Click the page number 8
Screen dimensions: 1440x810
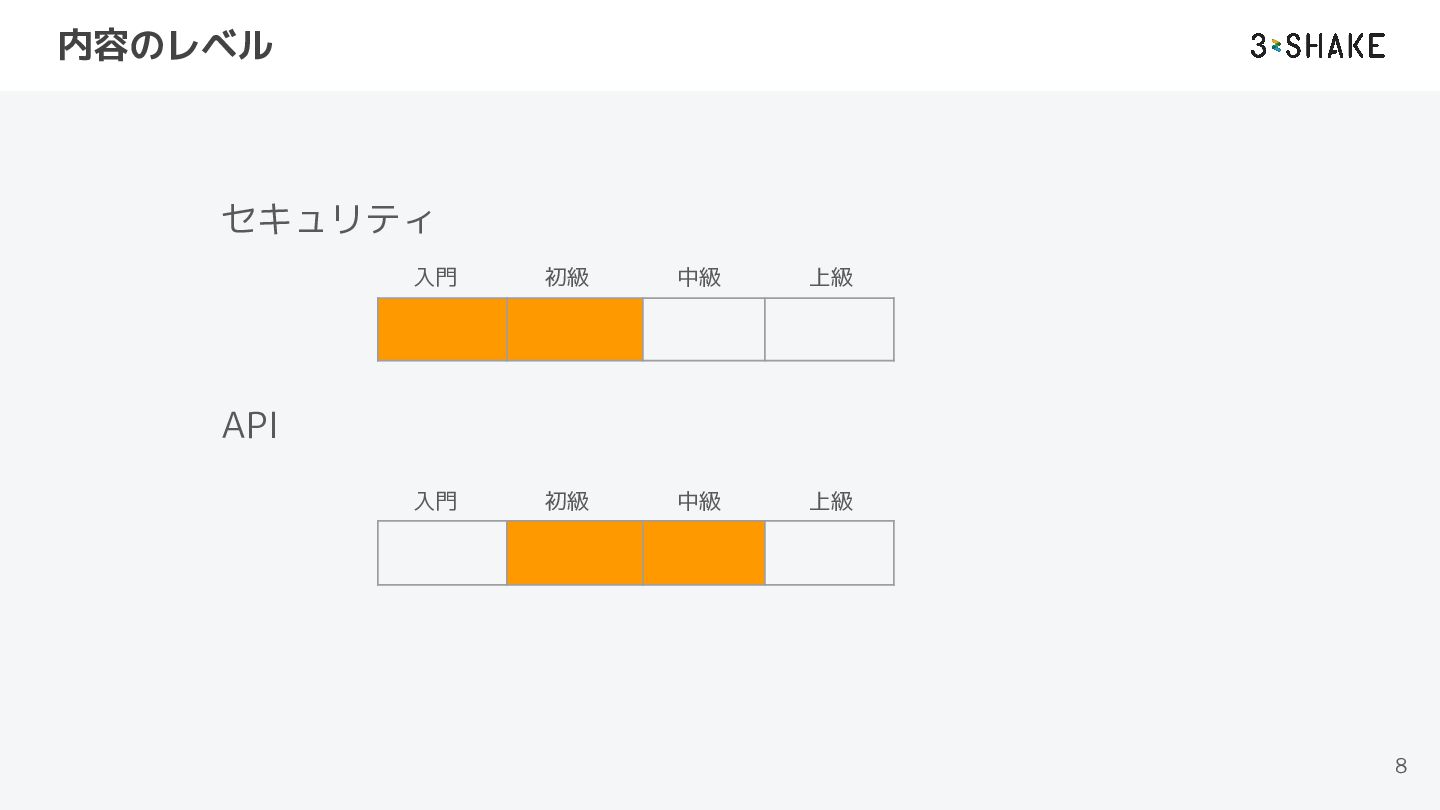point(1401,766)
